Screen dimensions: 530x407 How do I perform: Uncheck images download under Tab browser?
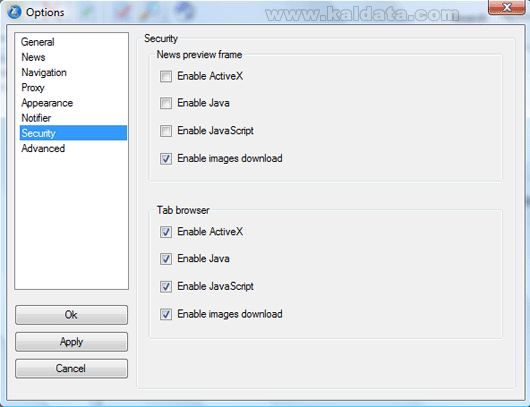coord(166,314)
